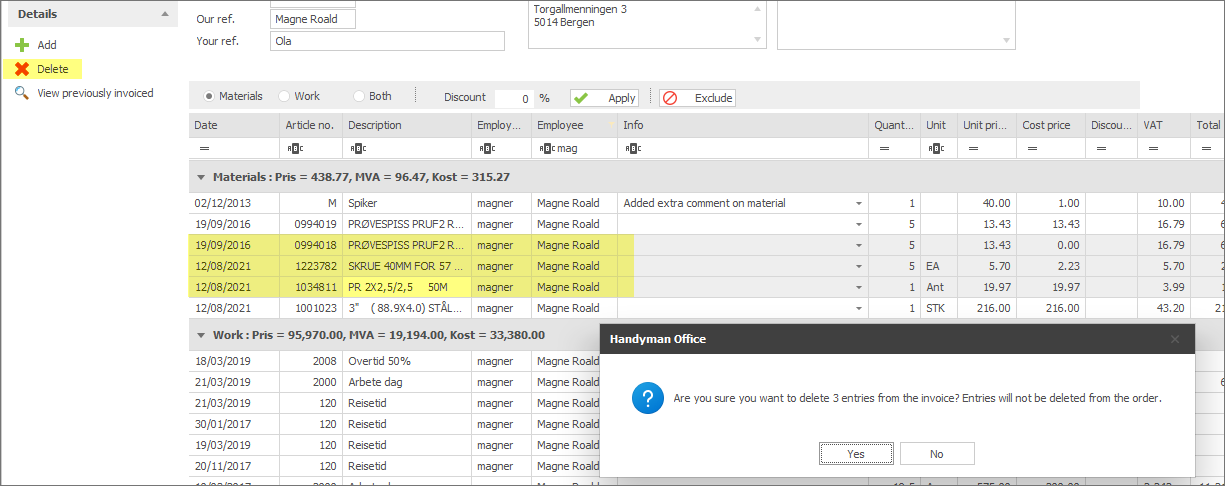Sort by the Article no. column header
The width and height of the screenshot is (1225, 486).
pos(311,125)
